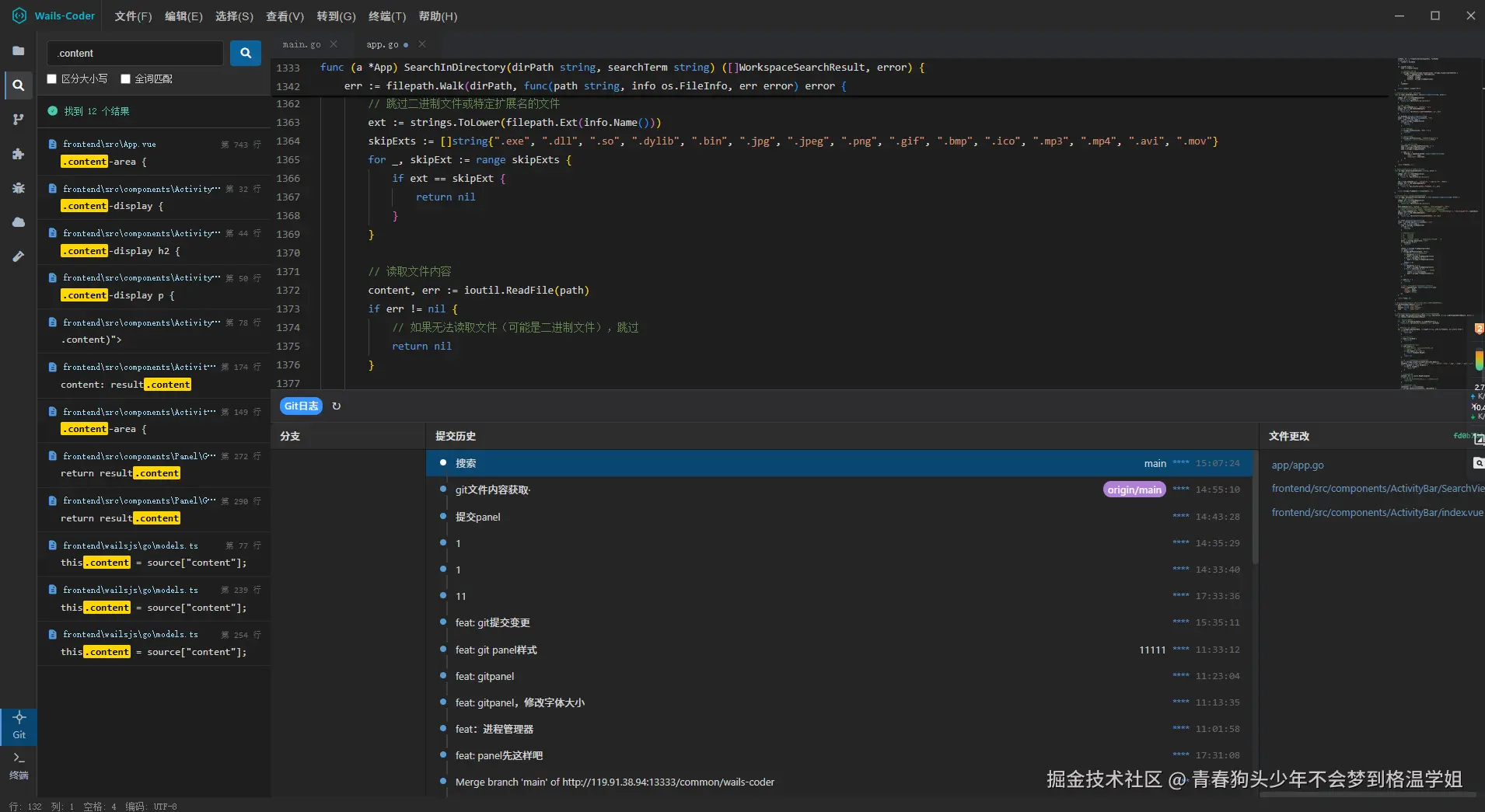Select the commit named 11

pyautogui.click(x=838, y=596)
